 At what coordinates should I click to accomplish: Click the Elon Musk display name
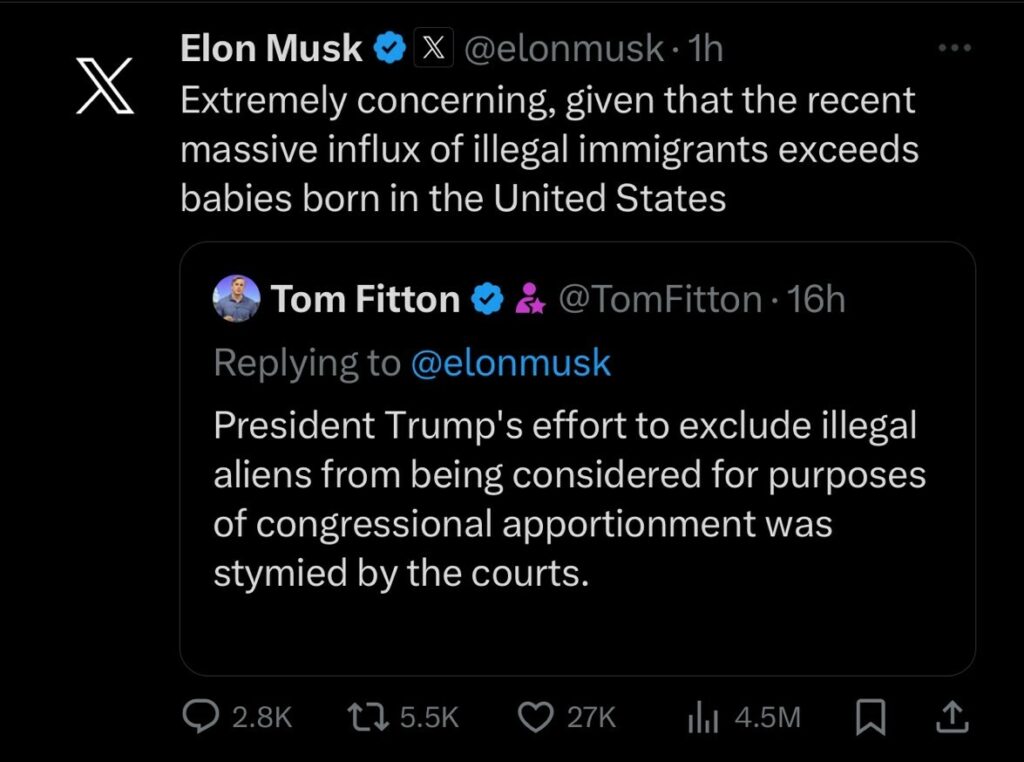(271, 48)
